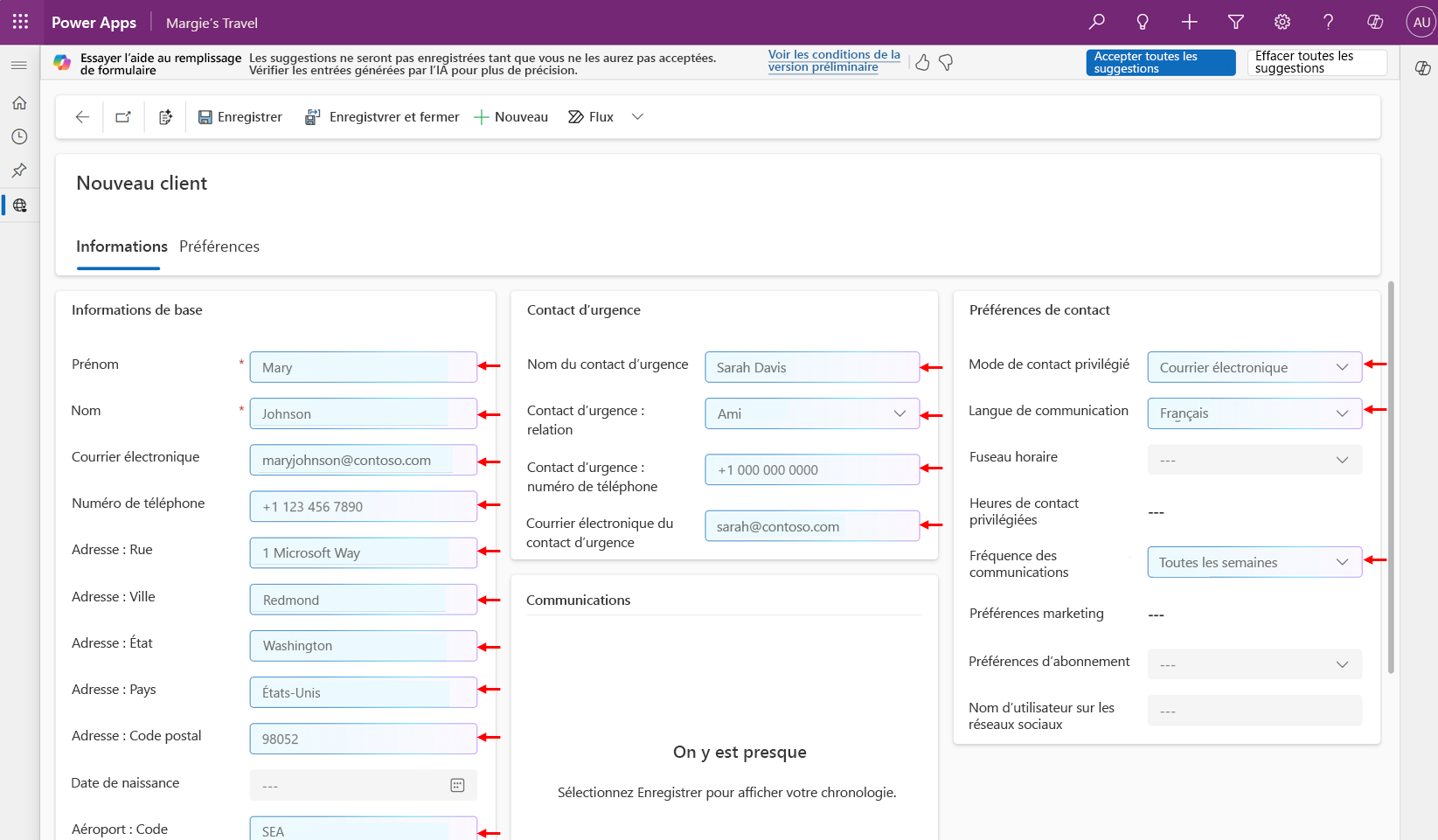Click emergency contact name Sarah Davis
Viewport: 1438px width, 840px height.
(x=812, y=367)
